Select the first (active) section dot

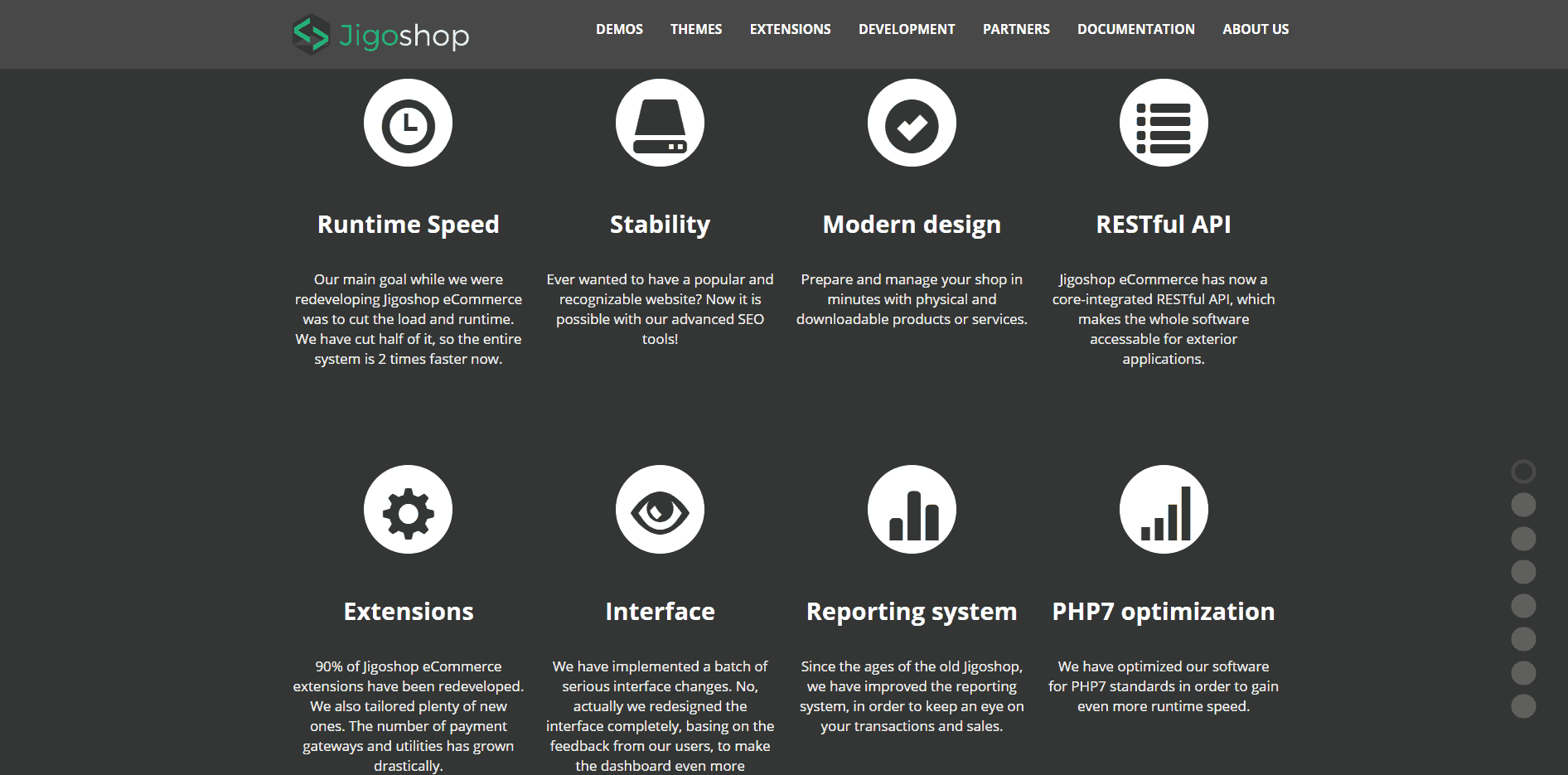point(1523,472)
